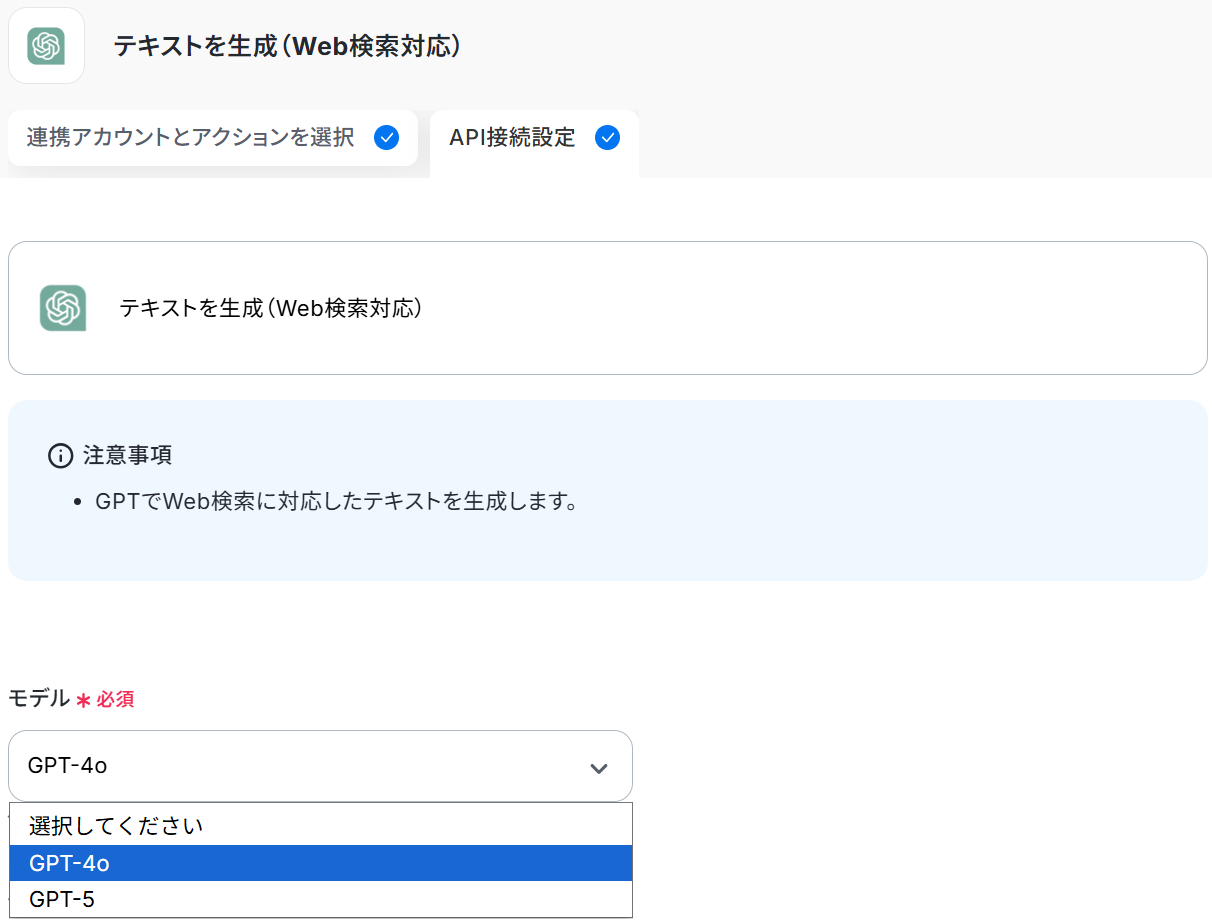1212x921 pixels.
Task: Click the 必須 required tag
Action: point(115,700)
